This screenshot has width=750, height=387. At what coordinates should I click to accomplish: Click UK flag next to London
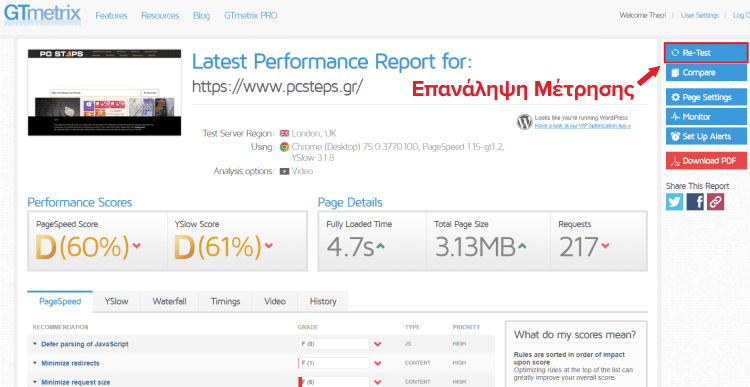coord(285,133)
